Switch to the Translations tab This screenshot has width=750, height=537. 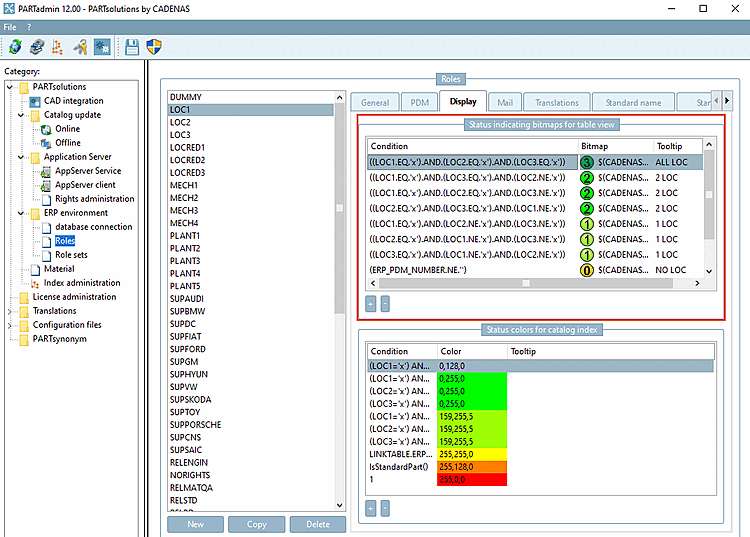[556, 102]
